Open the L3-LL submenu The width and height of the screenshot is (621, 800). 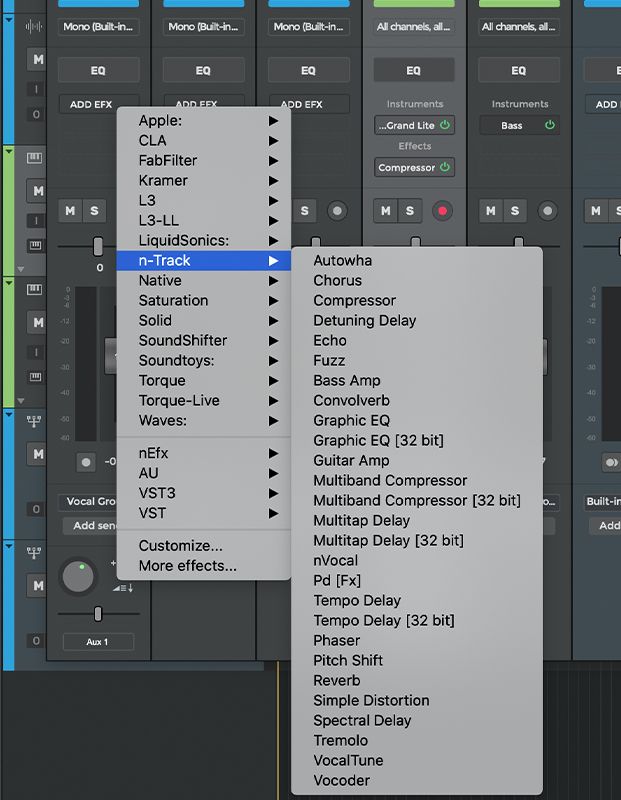(204, 220)
